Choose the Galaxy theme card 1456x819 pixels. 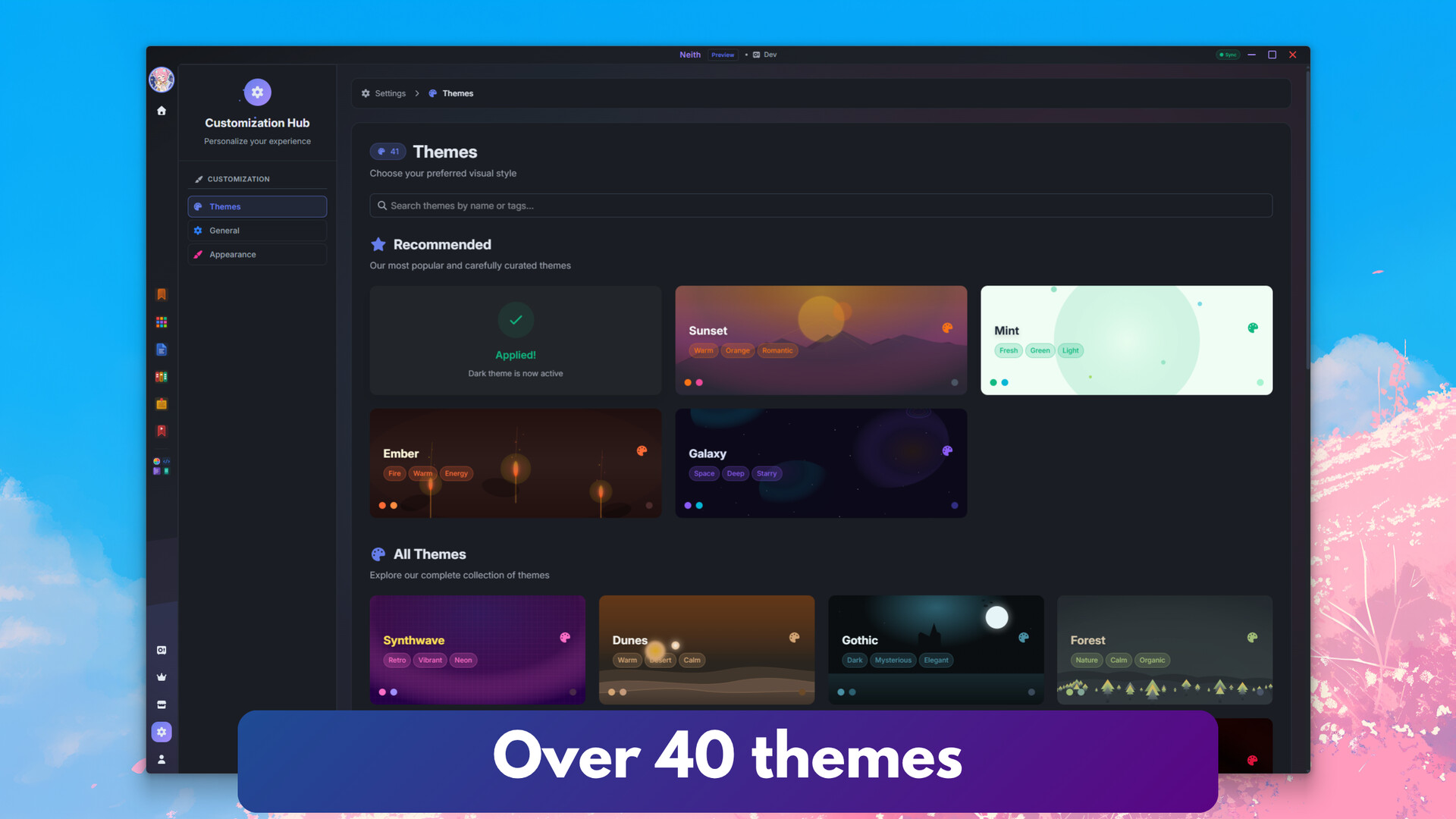pos(821,463)
